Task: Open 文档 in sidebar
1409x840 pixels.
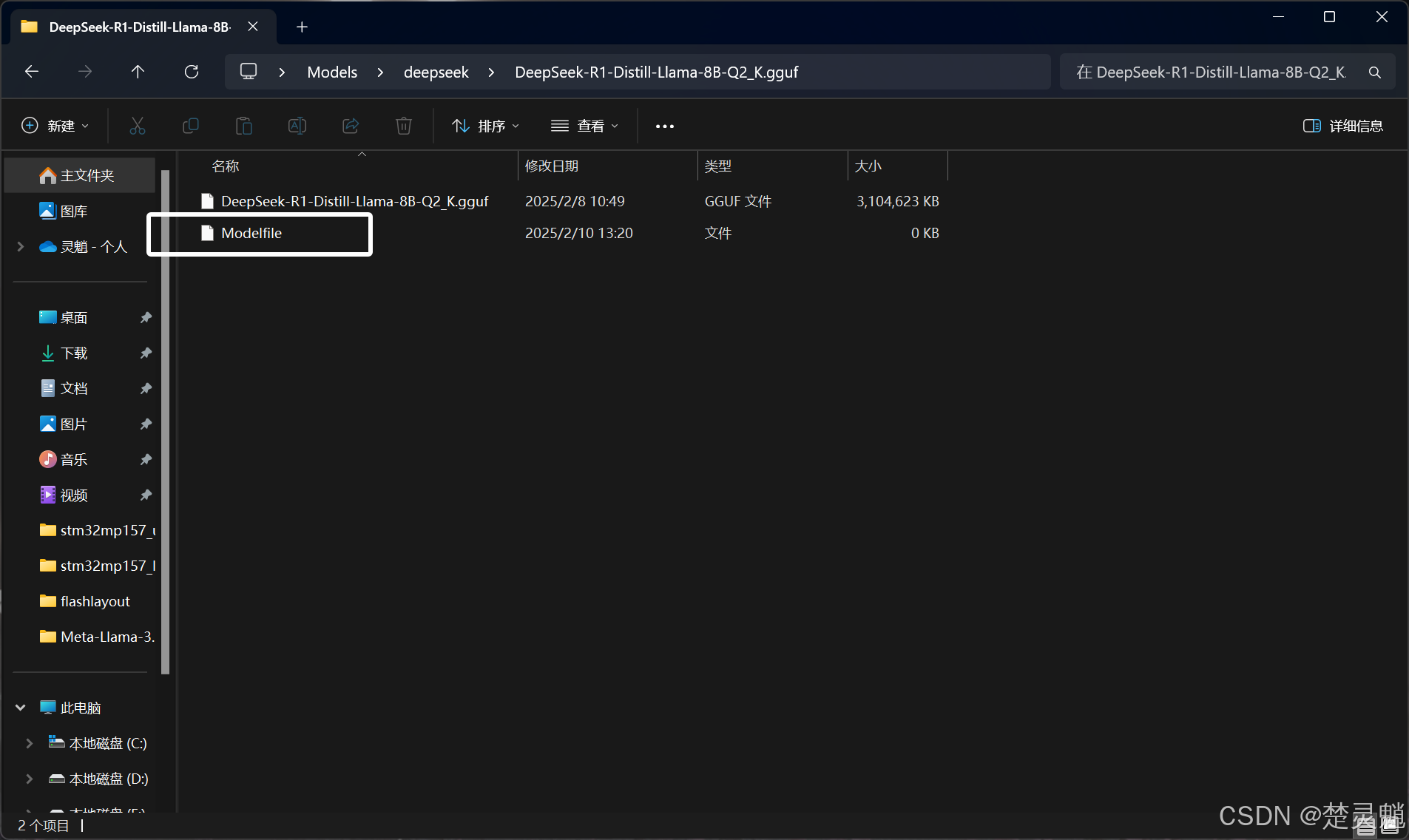Action: point(74,388)
